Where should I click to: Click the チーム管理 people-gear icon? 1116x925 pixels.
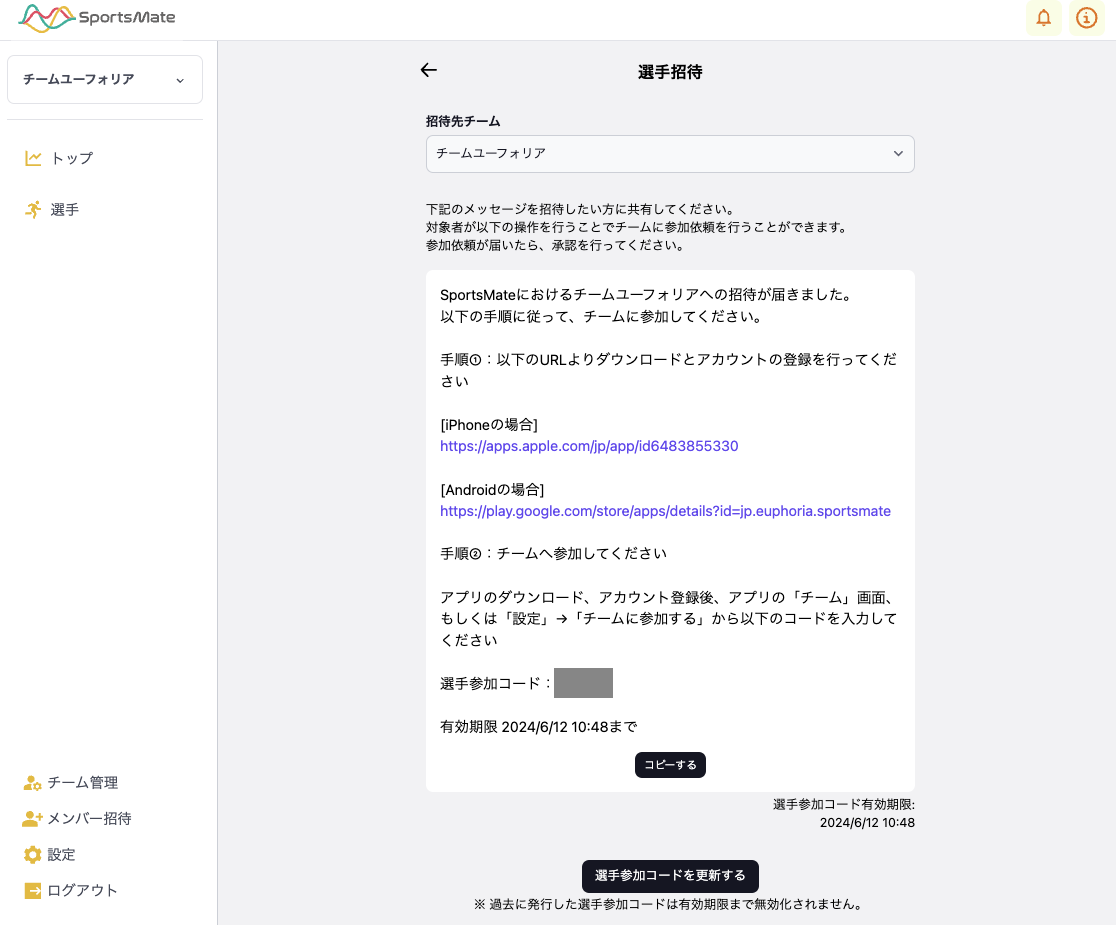[32, 783]
